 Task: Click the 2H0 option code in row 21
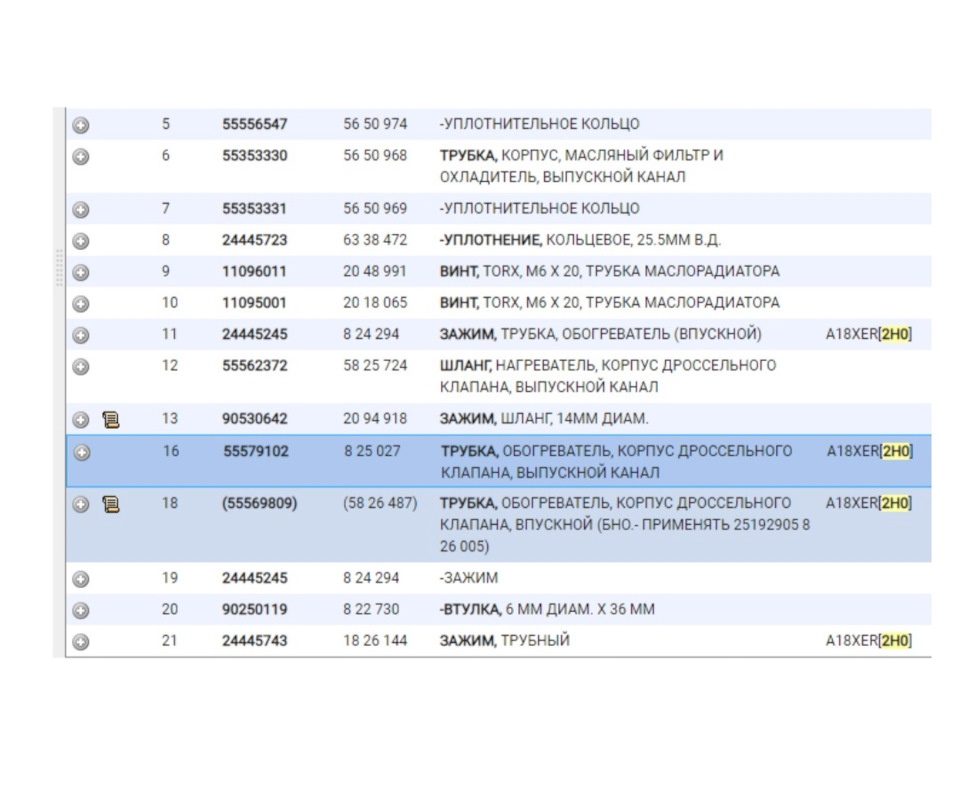coord(895,641)
